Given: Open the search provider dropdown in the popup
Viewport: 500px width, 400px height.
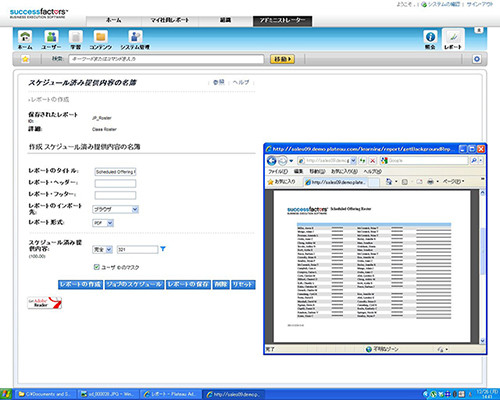Looking at the screenshot, I should [x=481, y=161].
